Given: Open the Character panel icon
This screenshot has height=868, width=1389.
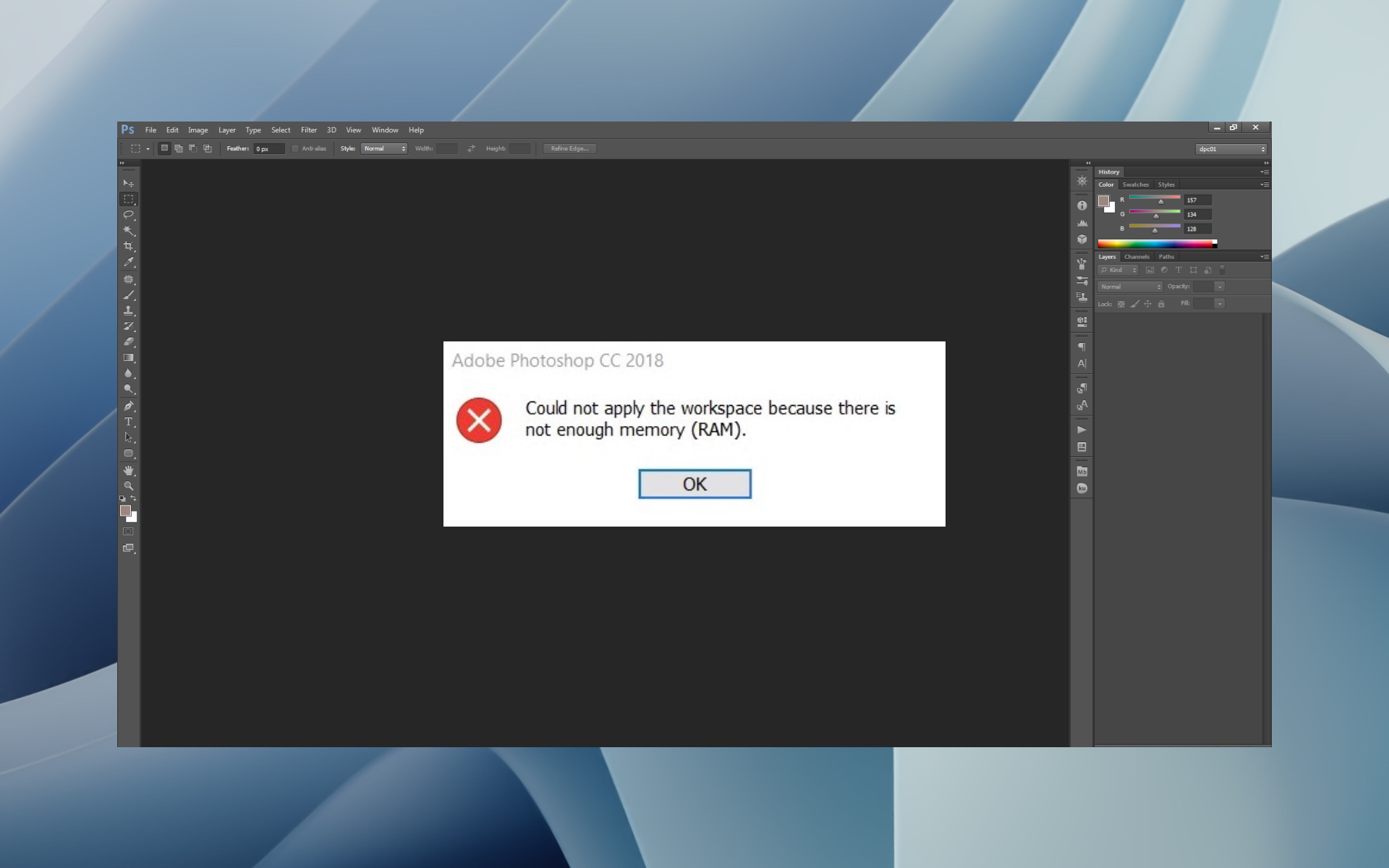Looking at the screenshot, I should [1082, 364].
